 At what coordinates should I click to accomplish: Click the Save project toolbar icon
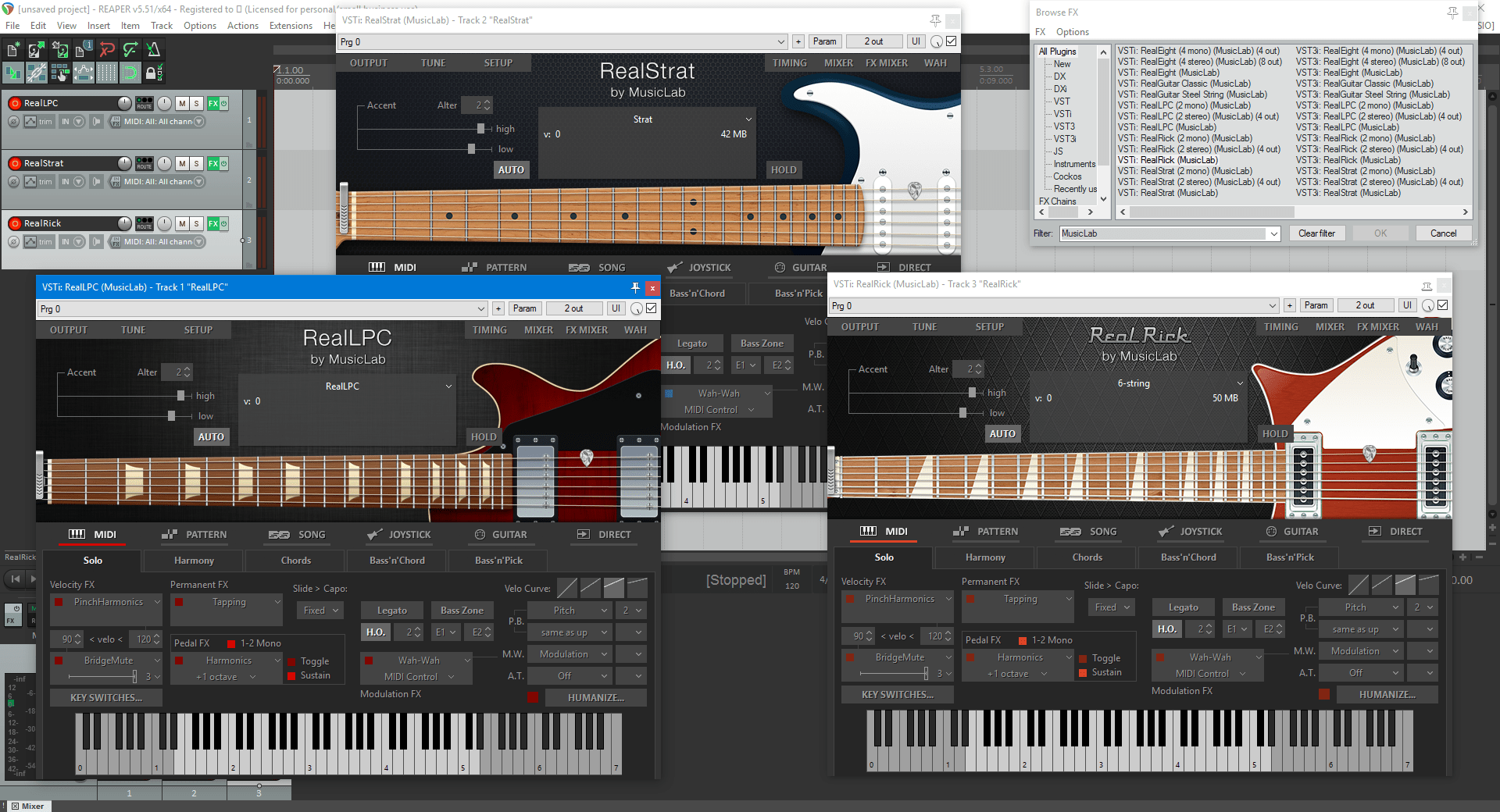click(x=60, y=50)
